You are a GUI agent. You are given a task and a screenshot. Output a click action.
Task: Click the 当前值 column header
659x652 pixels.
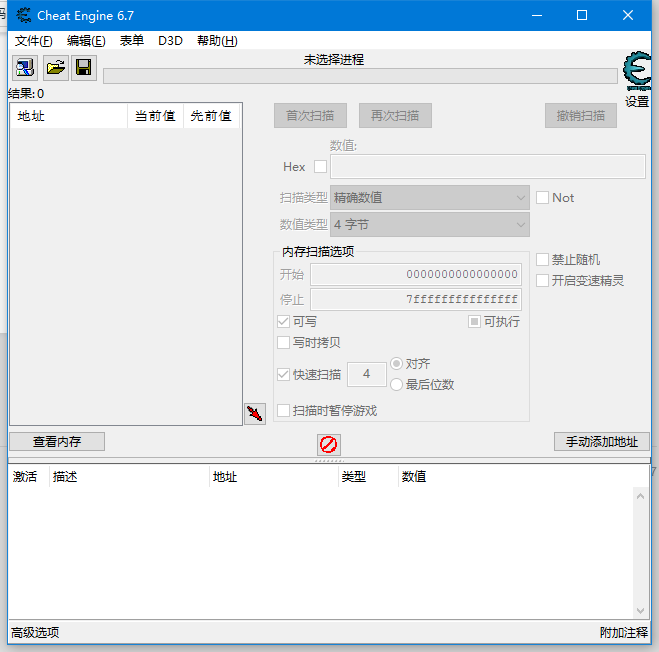pos(155,116)
